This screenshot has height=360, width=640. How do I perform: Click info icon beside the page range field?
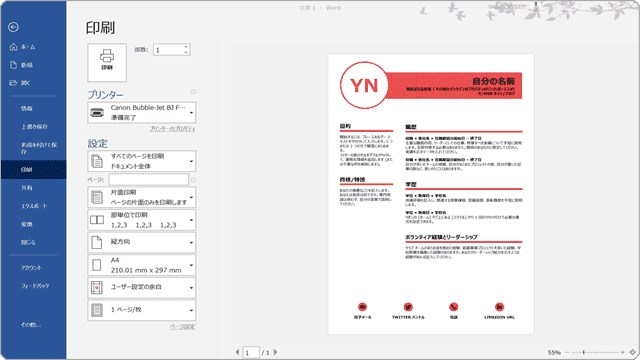point(193,180)
